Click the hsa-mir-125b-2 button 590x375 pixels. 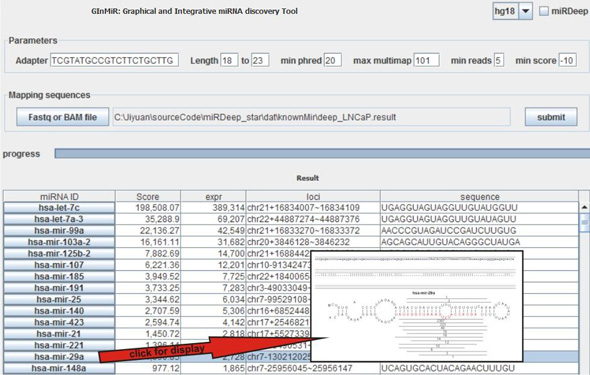[59, 254]
